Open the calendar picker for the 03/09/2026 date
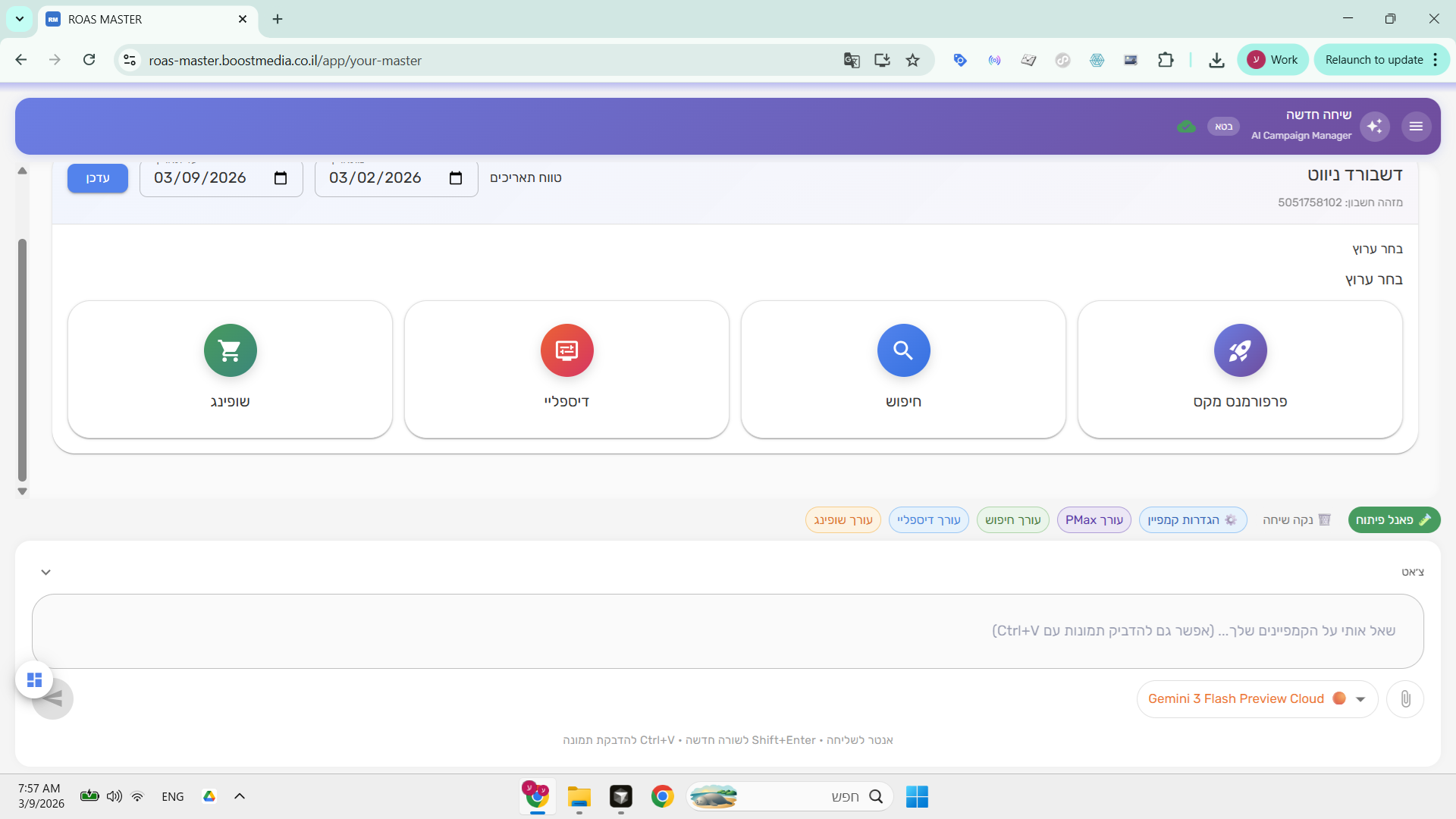The height and width of the screenshot is (819, 1456). 281,177
